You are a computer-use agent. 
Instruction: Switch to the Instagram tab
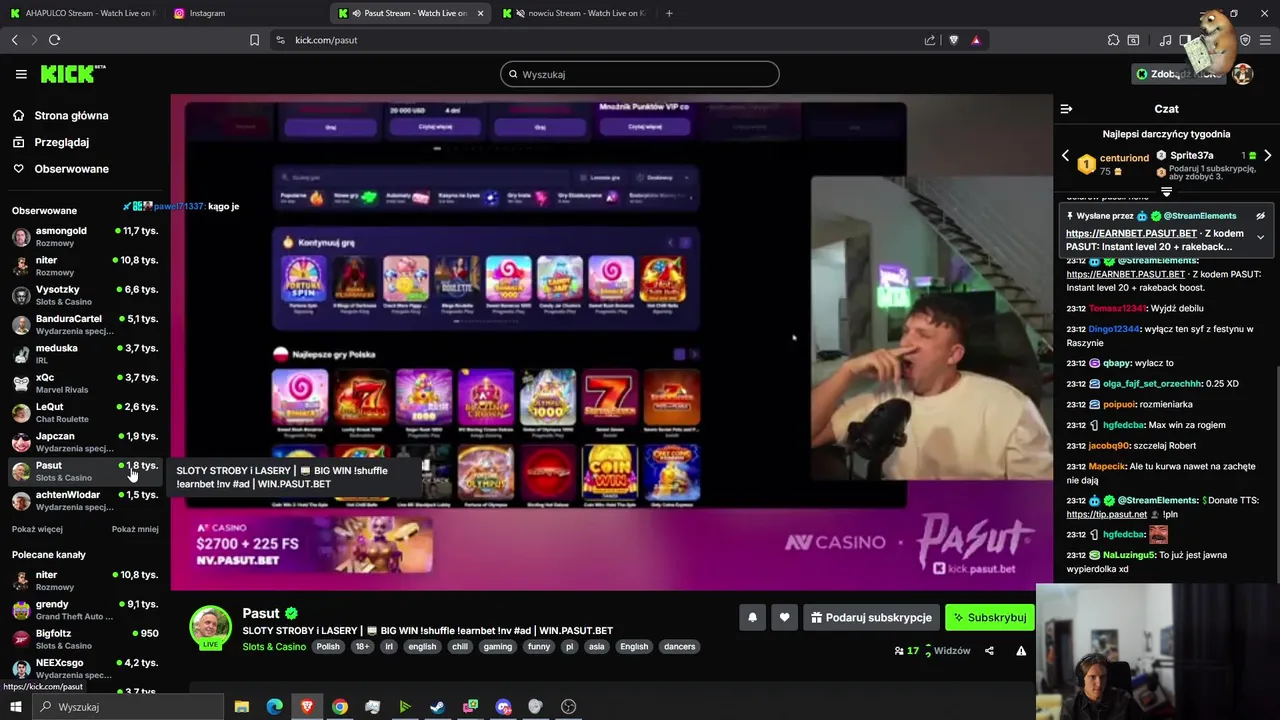[x=245, y=13]
